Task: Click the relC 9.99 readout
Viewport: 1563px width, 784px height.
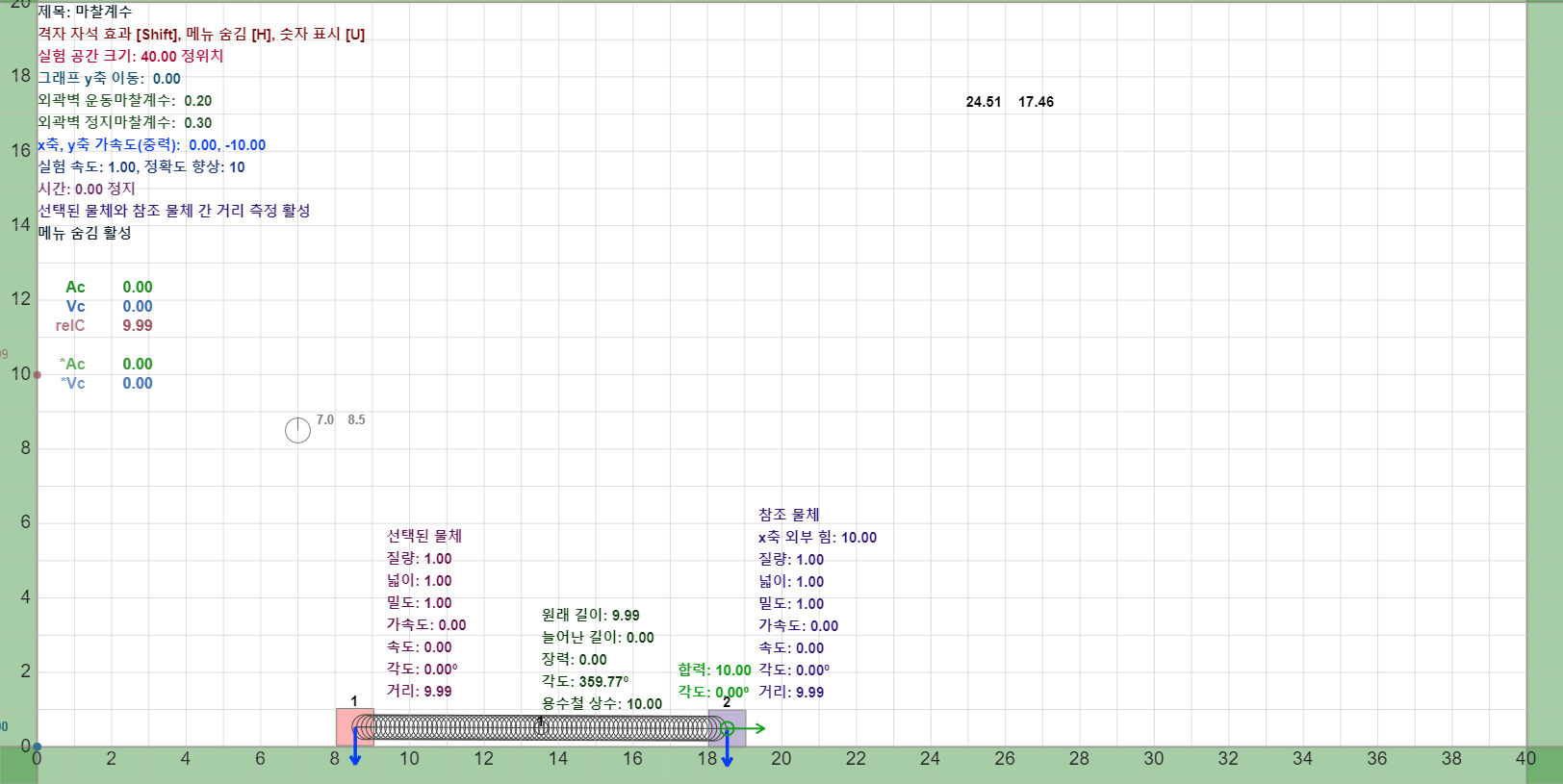Action: pos(104,325)
